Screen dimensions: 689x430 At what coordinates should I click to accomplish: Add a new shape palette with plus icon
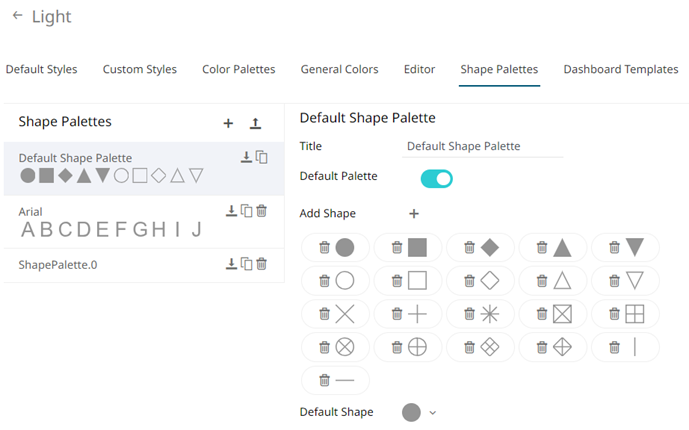[x=228, y=123]
